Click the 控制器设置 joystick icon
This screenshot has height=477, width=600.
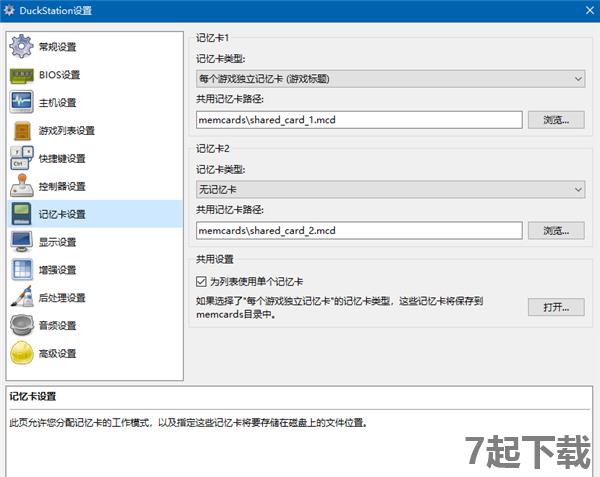(x=21, y=186)
